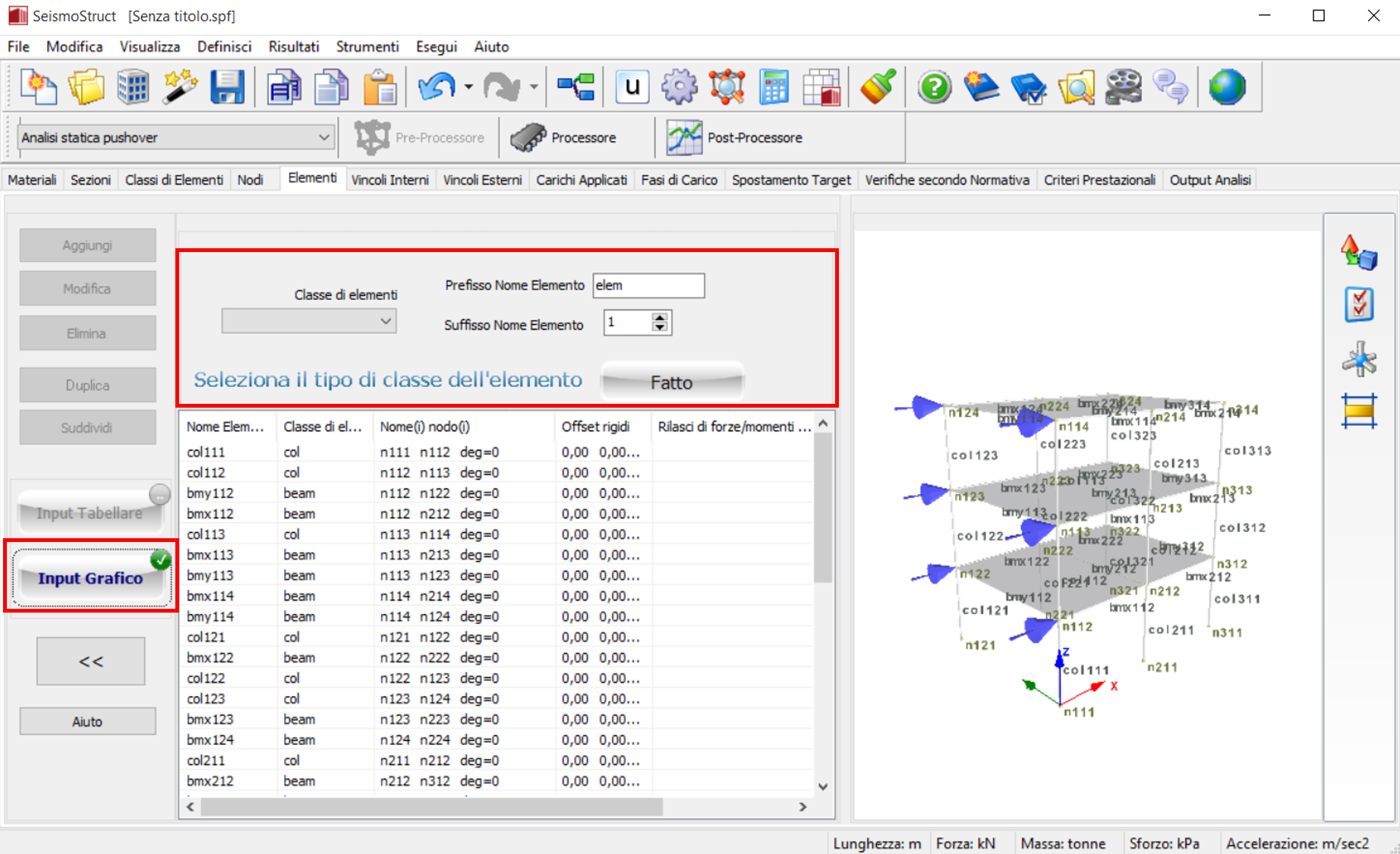
Task: Switch to Input Tabellare mode
Action: coord(90,513)
